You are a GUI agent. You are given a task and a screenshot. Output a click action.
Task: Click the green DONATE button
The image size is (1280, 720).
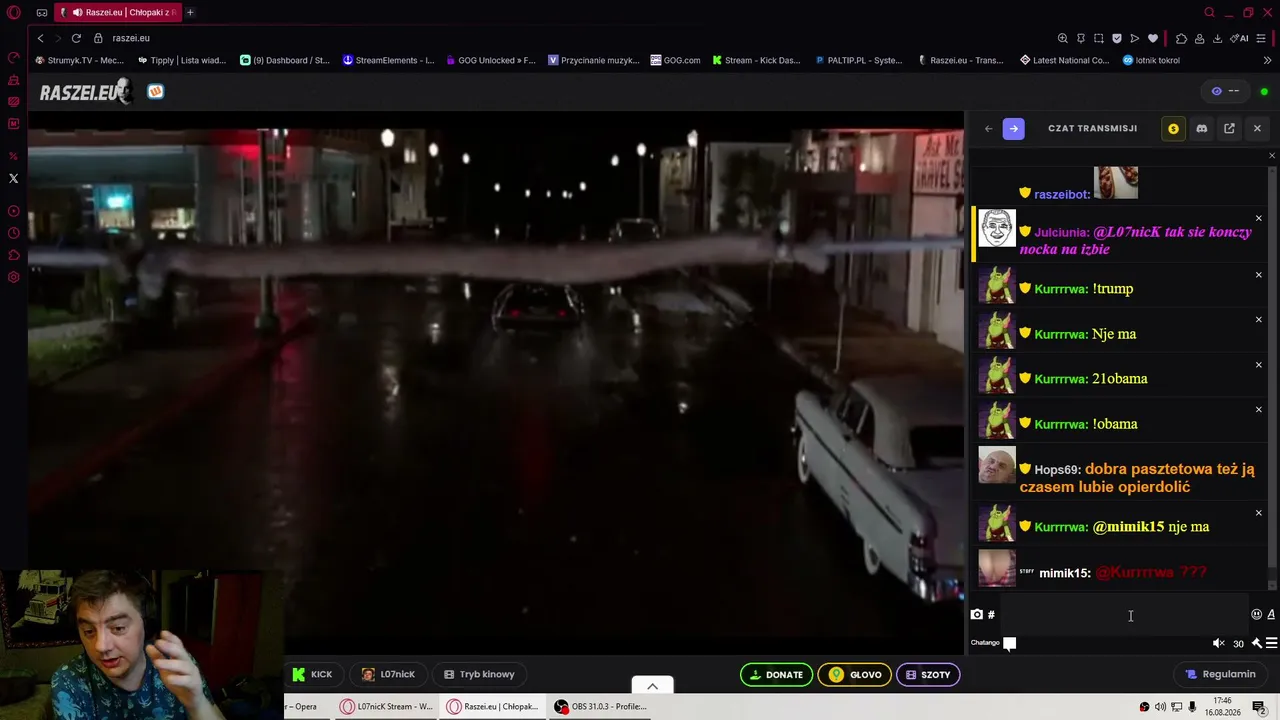click(x=776, y=675)
